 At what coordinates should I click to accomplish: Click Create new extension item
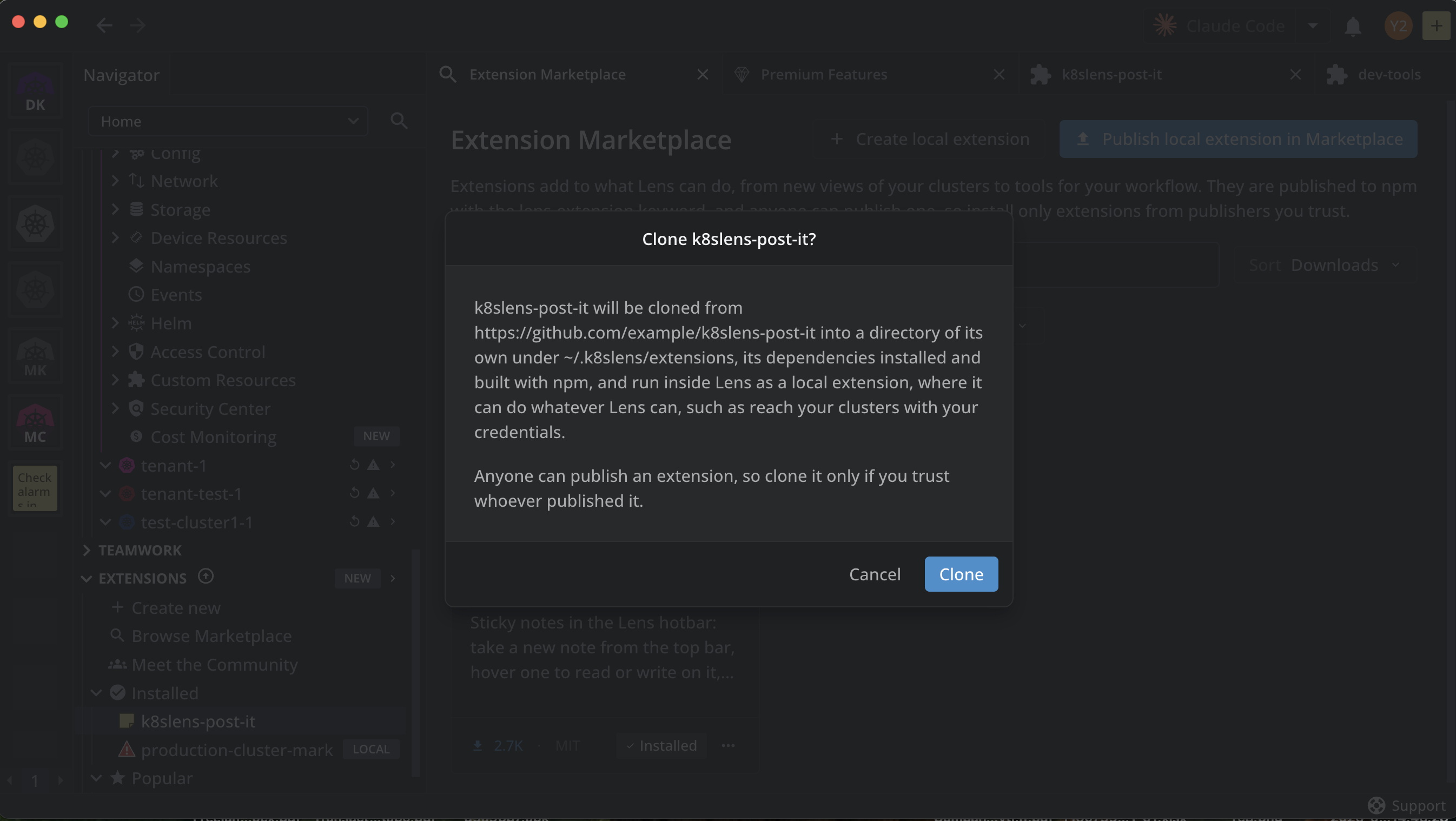pos(176,607)
